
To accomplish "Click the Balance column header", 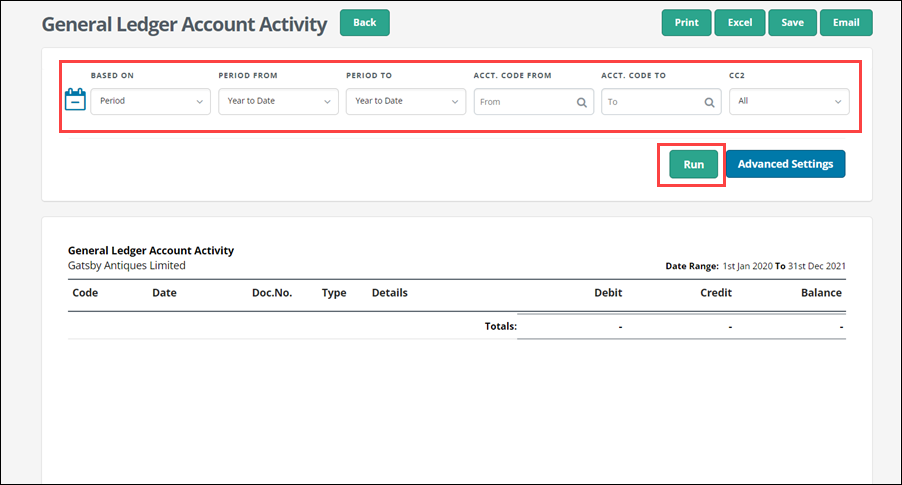I will 821,293.
